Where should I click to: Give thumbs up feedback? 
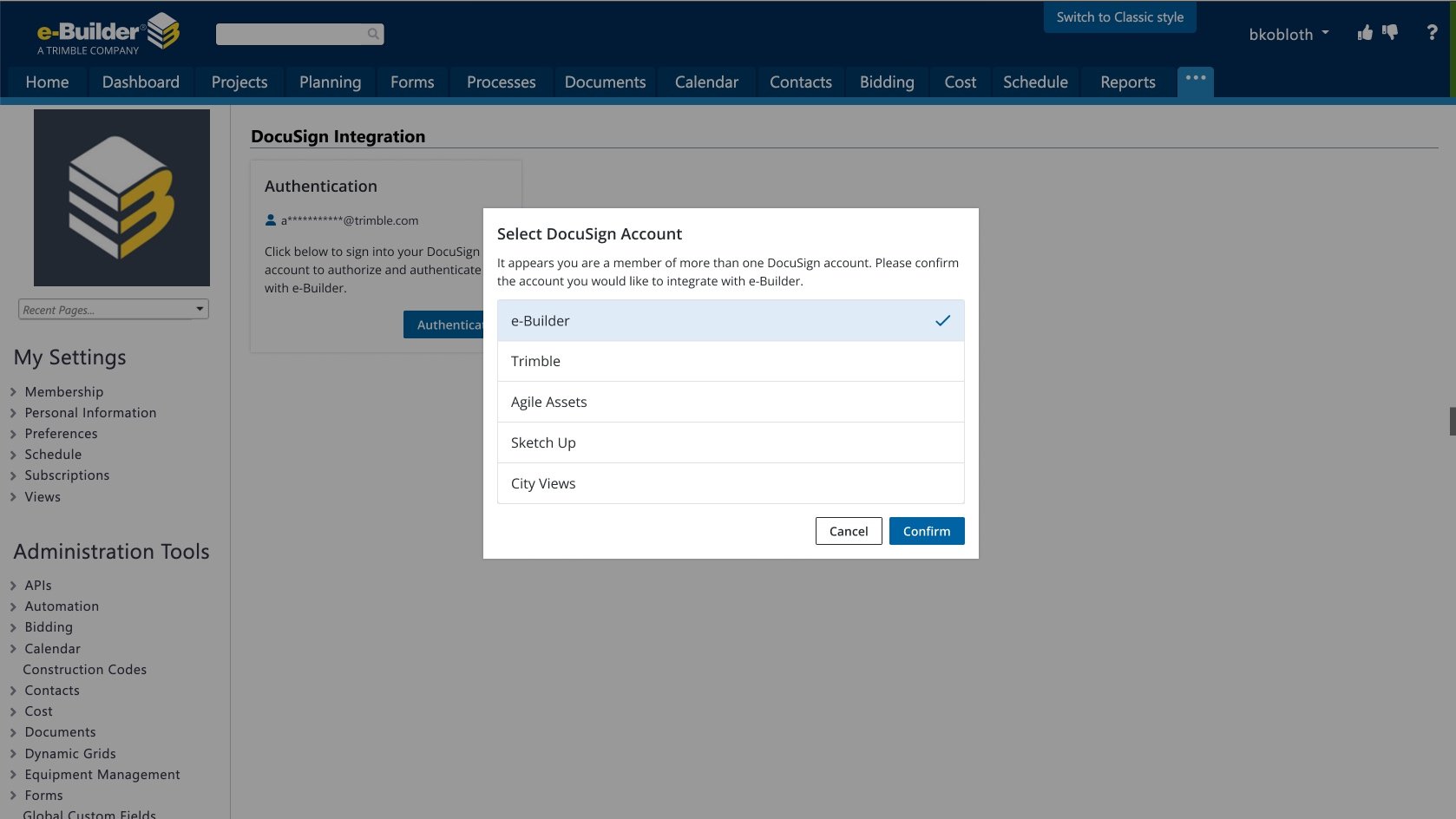click(x=1365, y=33)
